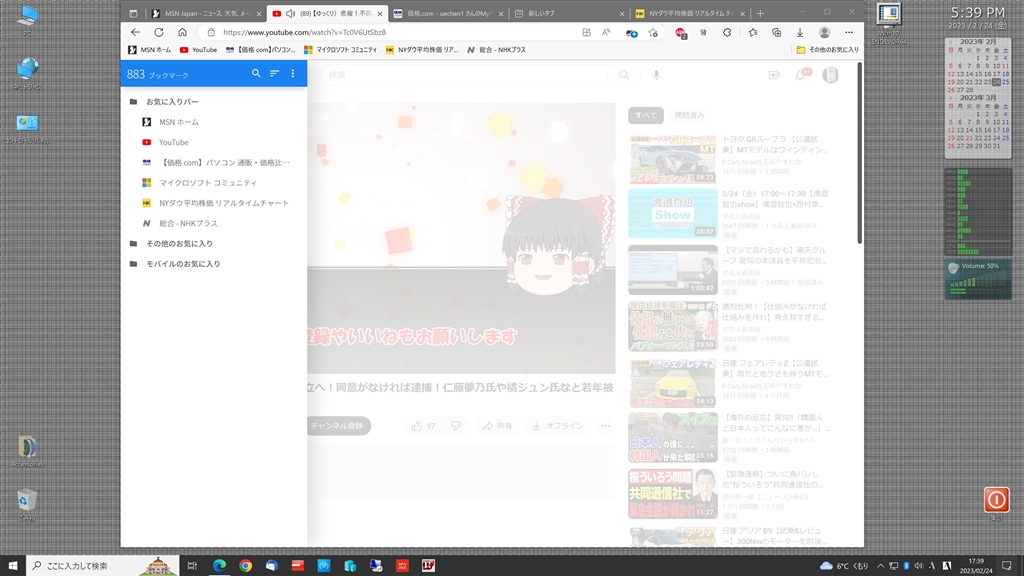Open the extensions puzzle icon
Screen dimensions: 1024x576
(x=727, y=33)
